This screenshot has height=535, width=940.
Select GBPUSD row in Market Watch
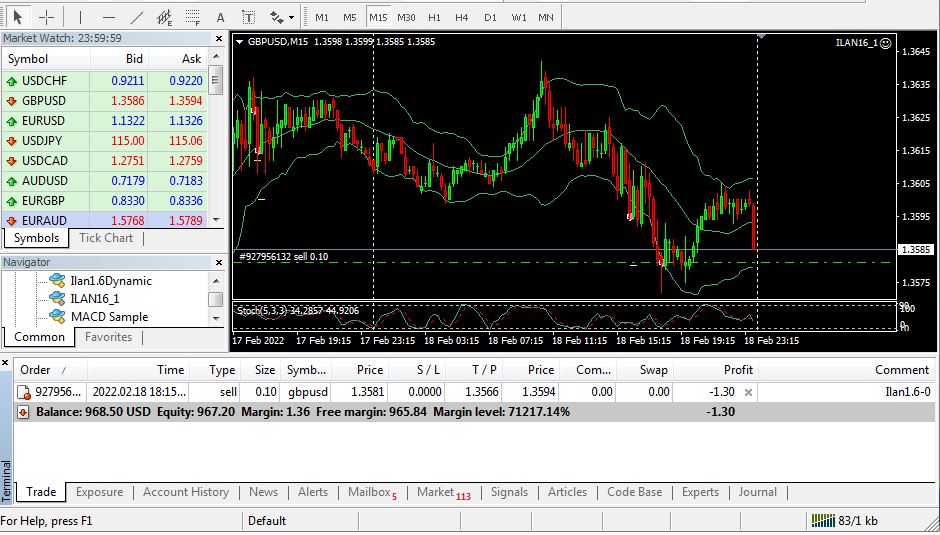(x=105, y=101)
